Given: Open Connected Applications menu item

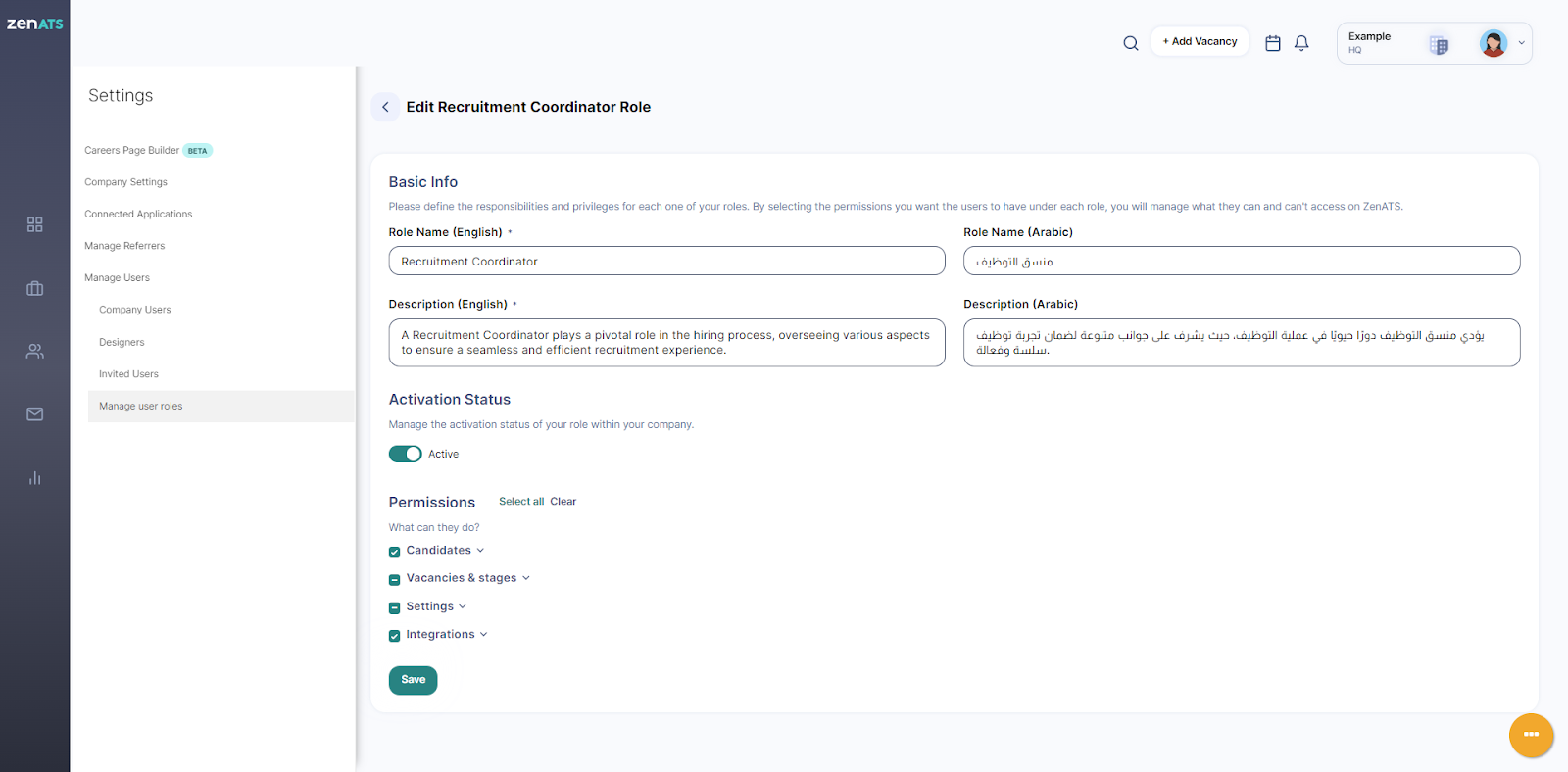Looking at the screenshot, I should click(x=138, y=214).
